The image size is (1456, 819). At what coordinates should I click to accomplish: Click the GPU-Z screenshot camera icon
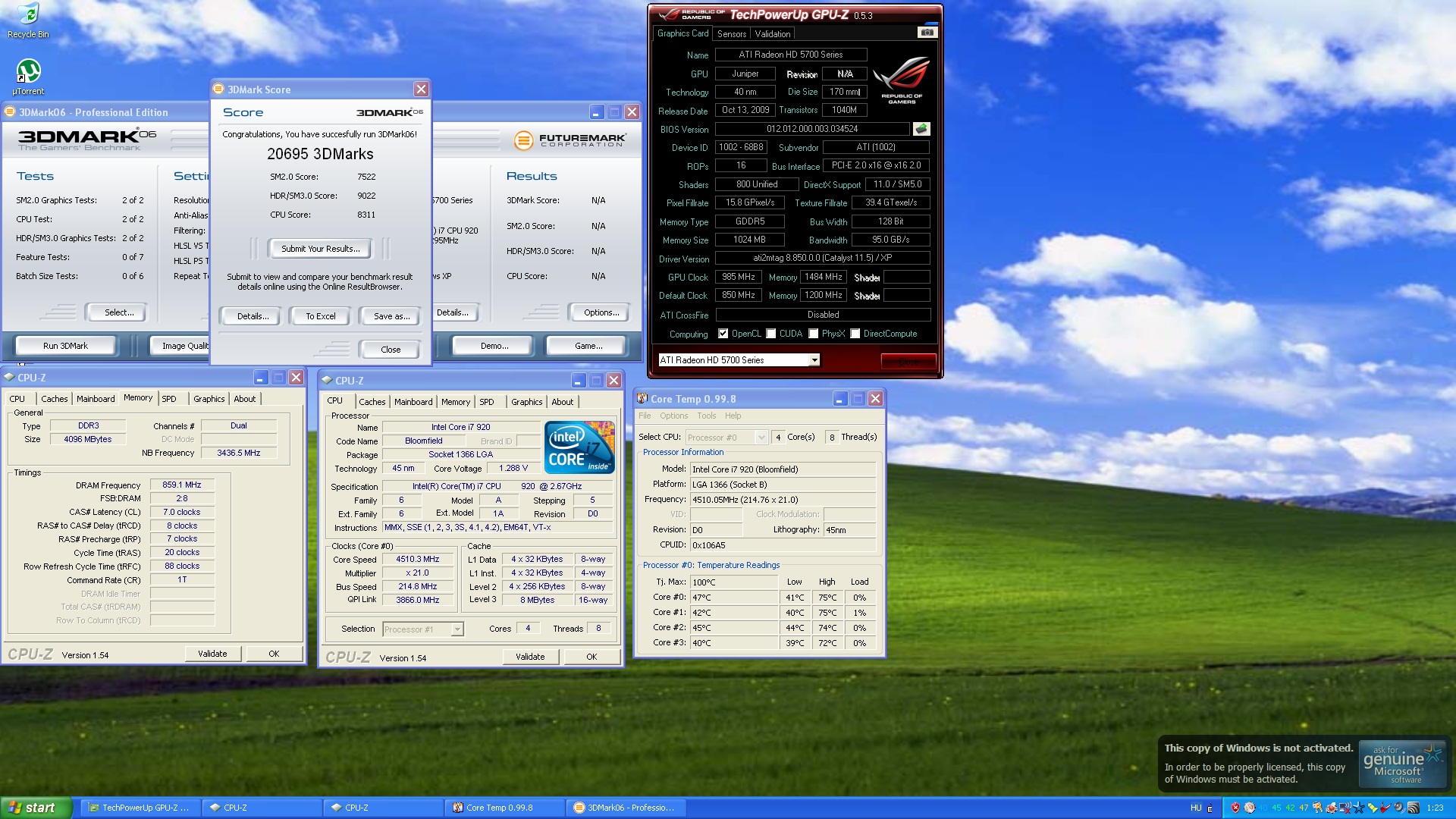927,33
